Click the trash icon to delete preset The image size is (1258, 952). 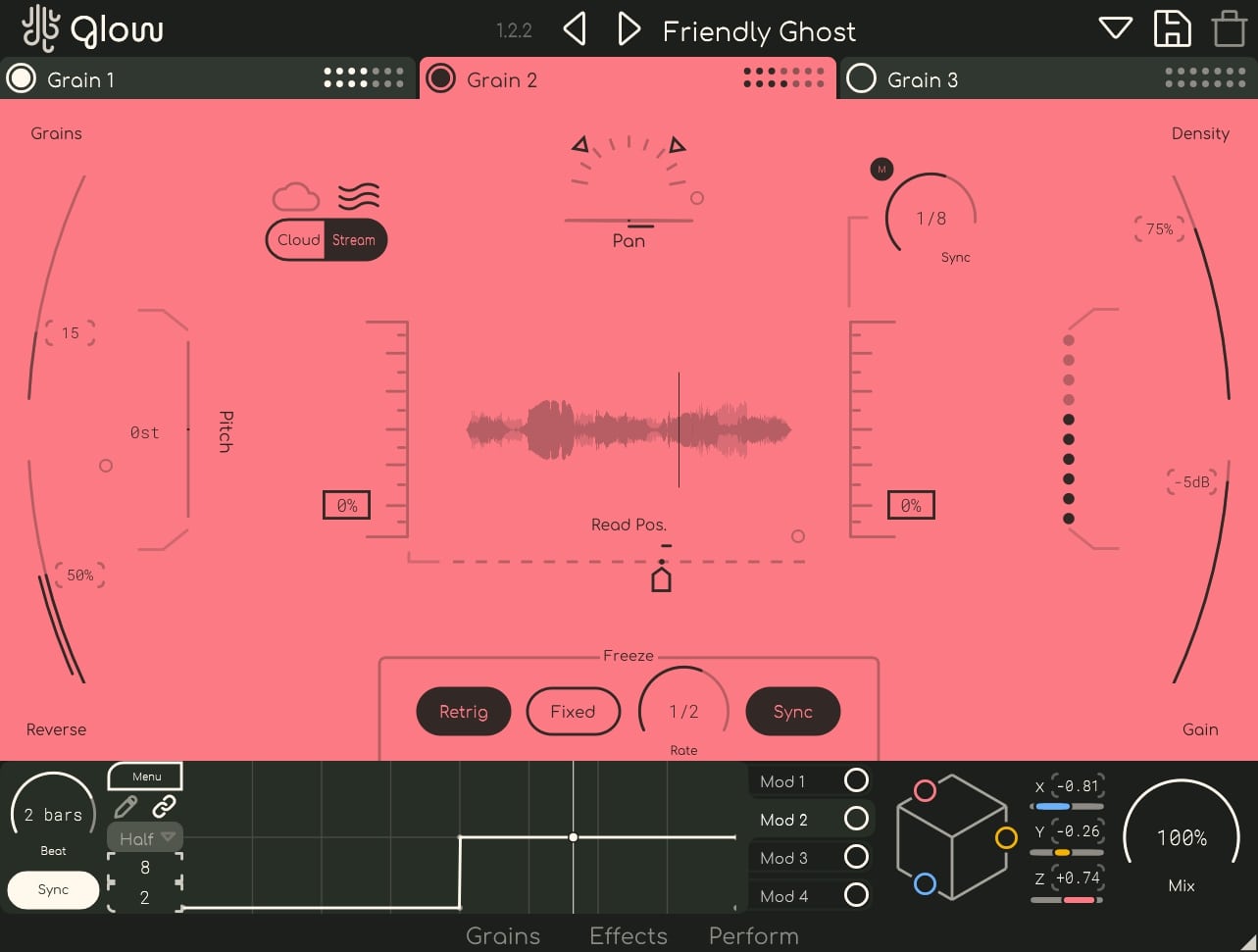coord(1229,28)
